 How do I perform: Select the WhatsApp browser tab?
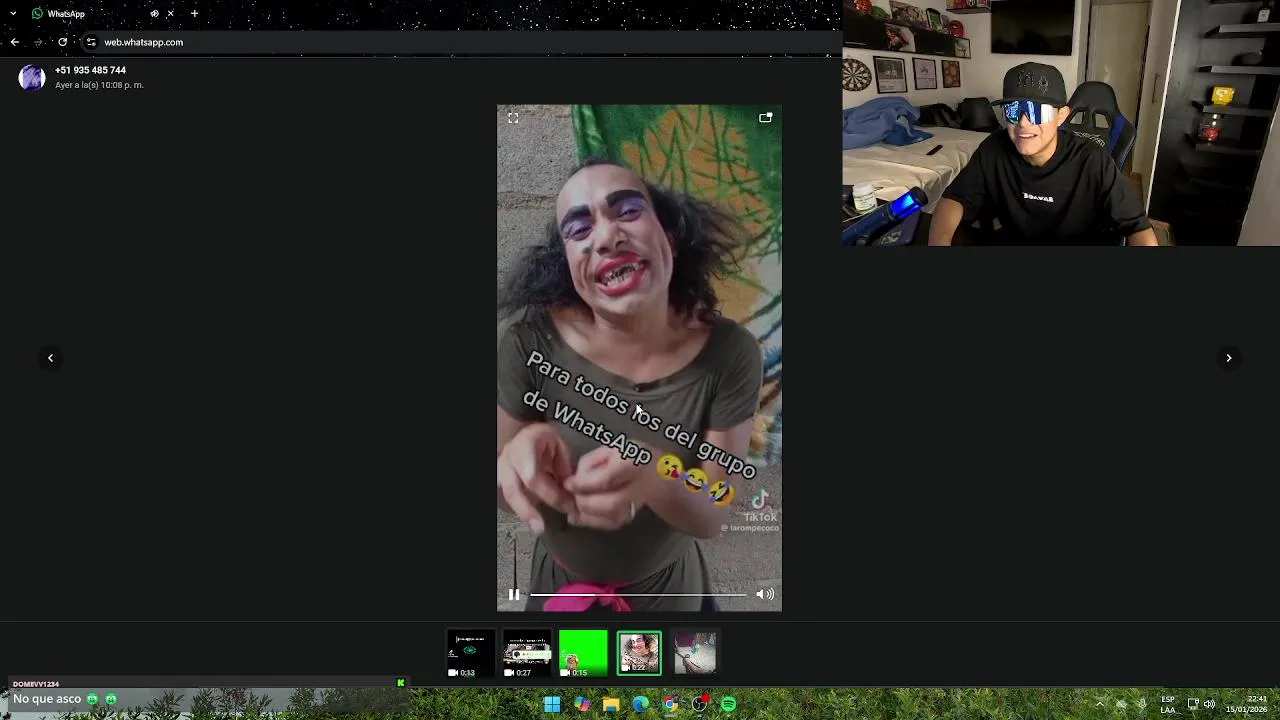(x=66, y=14)
